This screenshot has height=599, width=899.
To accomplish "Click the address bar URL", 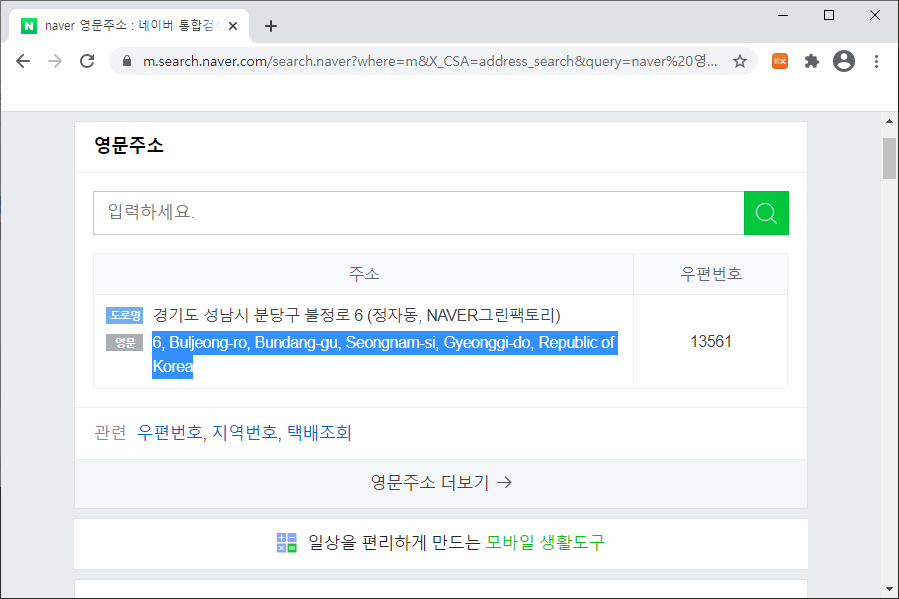I will pos(430,61).
